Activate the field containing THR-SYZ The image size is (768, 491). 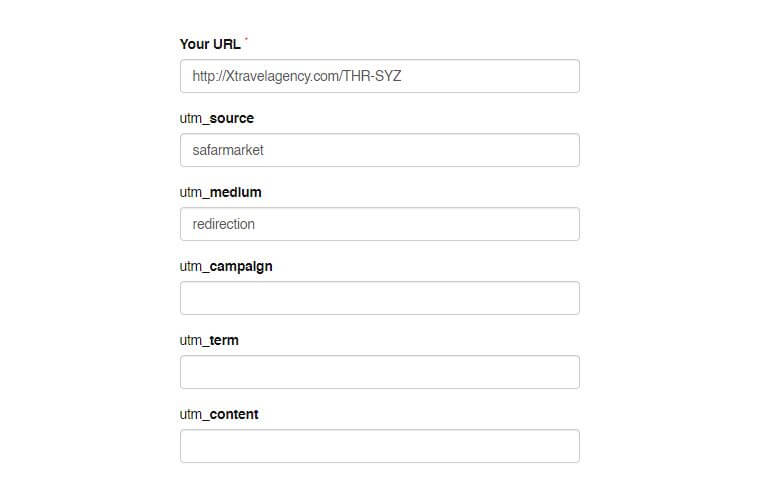(x=379, y=76)
